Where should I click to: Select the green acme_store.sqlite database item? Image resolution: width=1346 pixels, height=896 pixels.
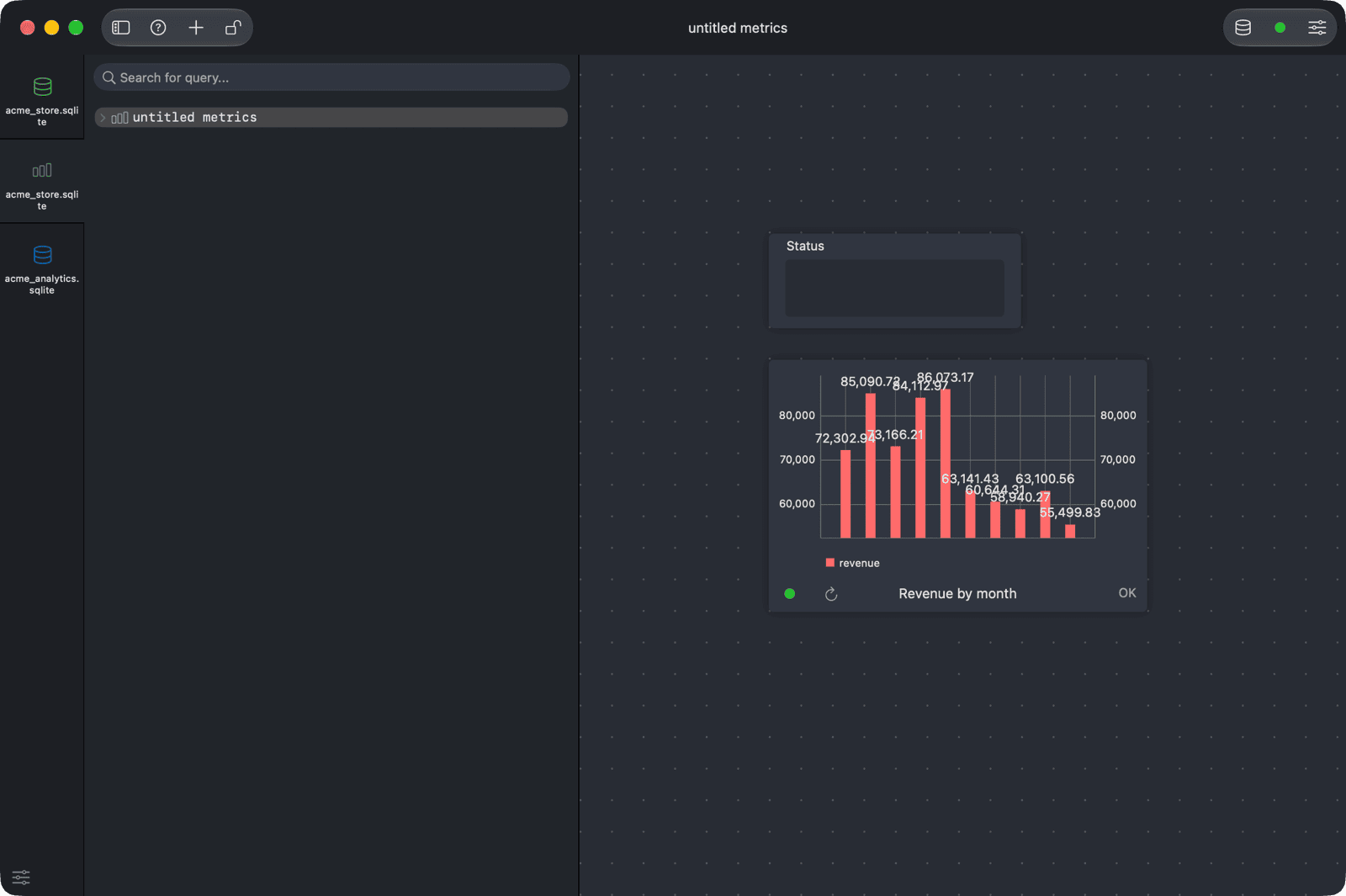pyautogui.click(x=42, y=98)
